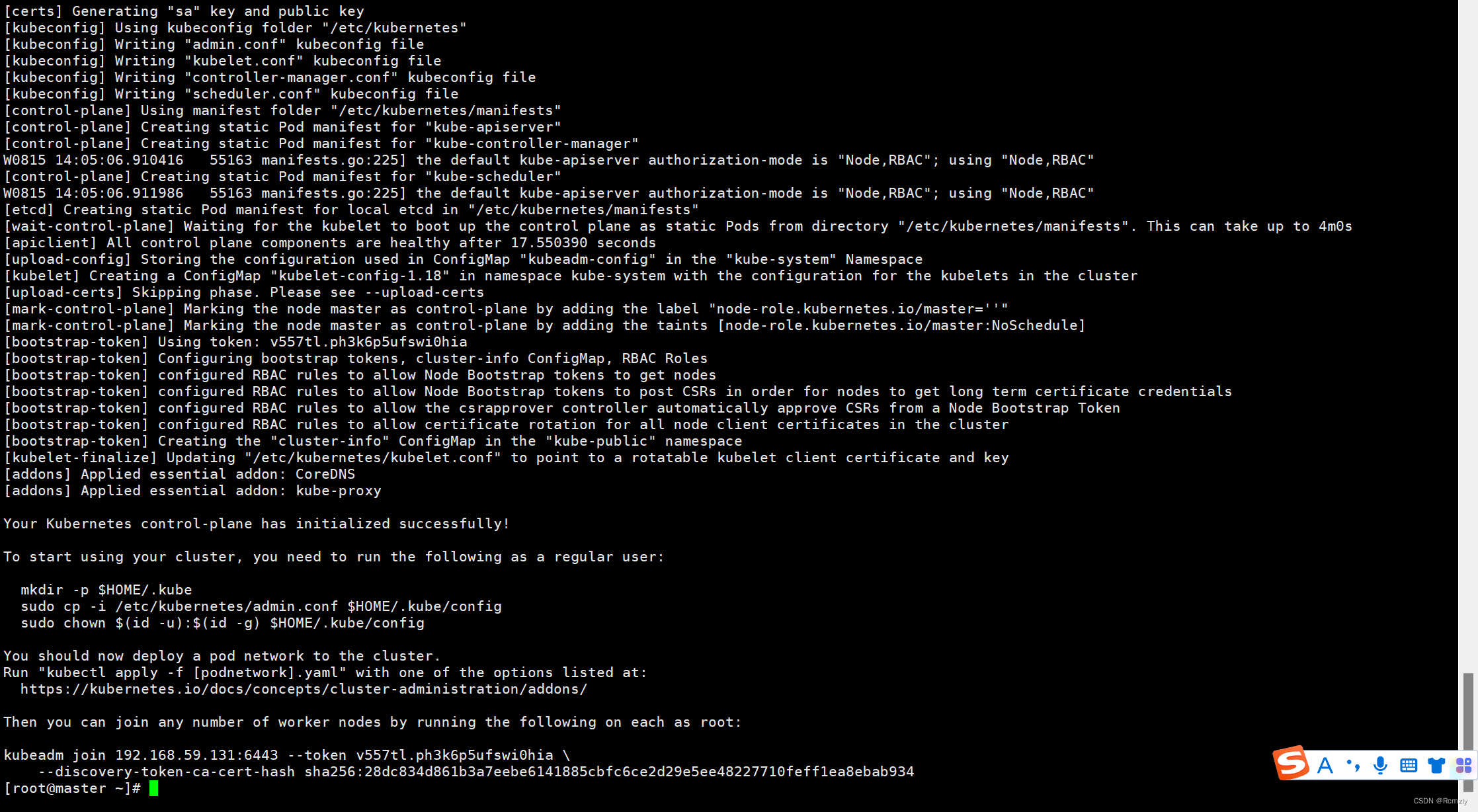Image resolution: width=1478 pixels, height=812 pixels.
Task: Toggle the control-plane node taint entry
Action: coord(544,325)
